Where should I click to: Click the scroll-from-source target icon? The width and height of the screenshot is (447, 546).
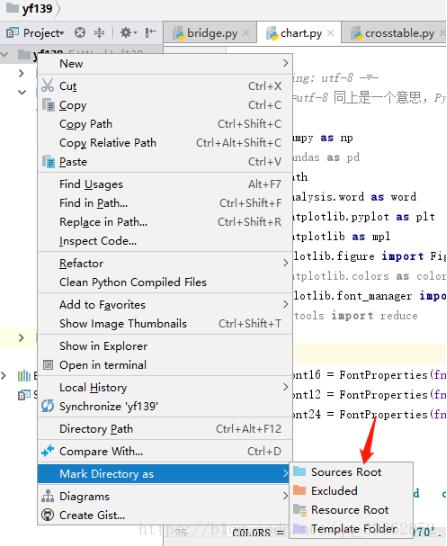click(x=80, y=33)
